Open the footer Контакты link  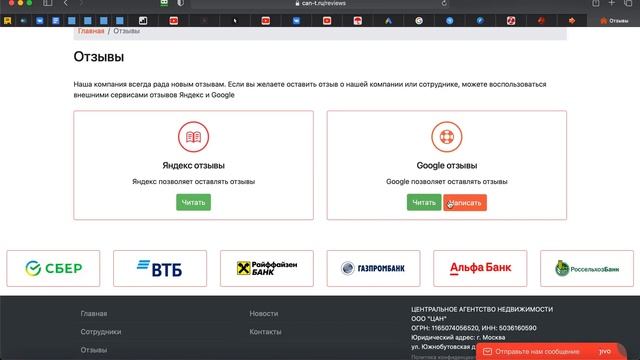(265, 332)
